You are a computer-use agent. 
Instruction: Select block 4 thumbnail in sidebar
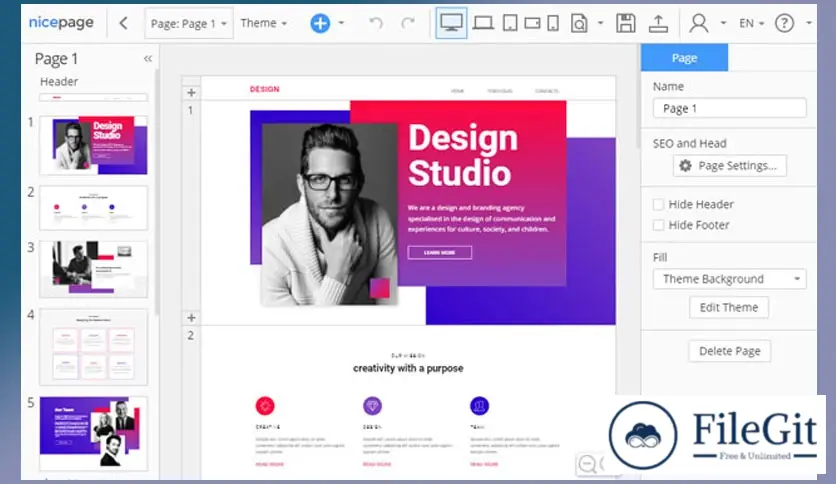[93, 347]
